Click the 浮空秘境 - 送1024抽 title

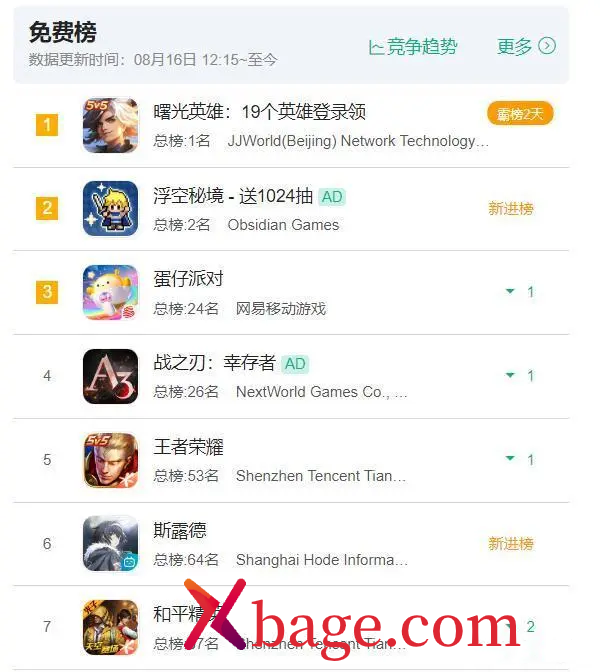[x=233, y=196]
